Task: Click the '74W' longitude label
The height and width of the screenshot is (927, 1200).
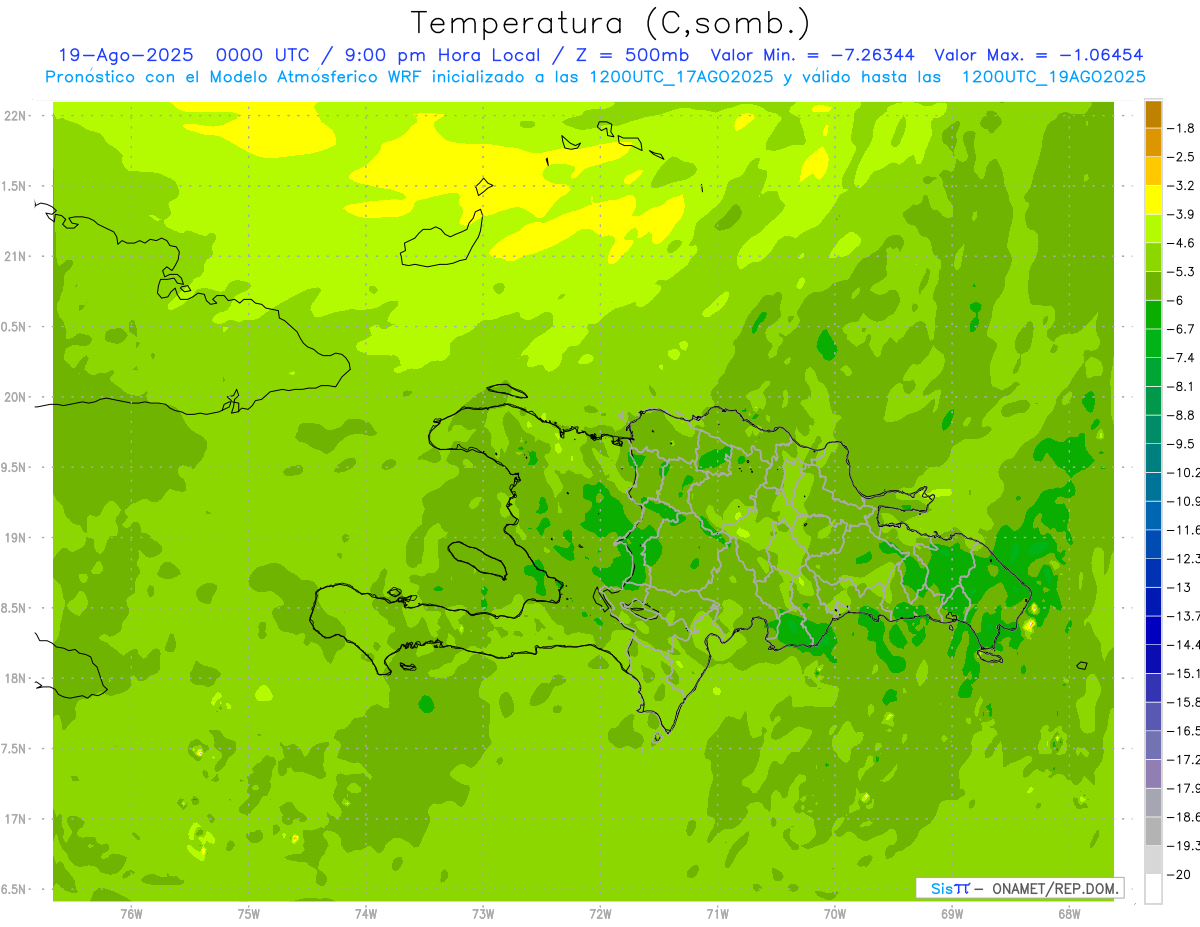Action: [x=366, y=913]
